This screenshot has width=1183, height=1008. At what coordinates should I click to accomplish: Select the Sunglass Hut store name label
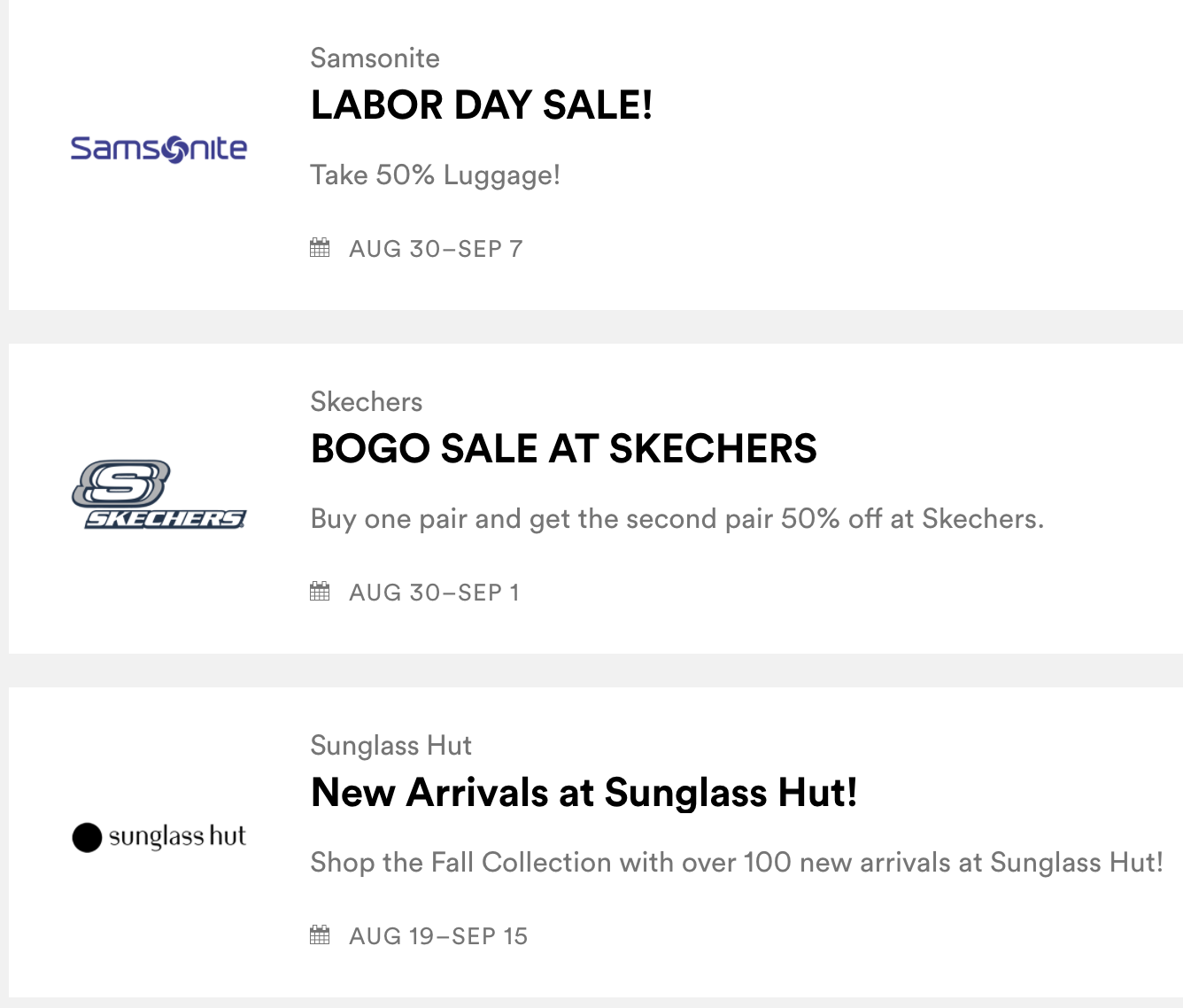(390, 746)
